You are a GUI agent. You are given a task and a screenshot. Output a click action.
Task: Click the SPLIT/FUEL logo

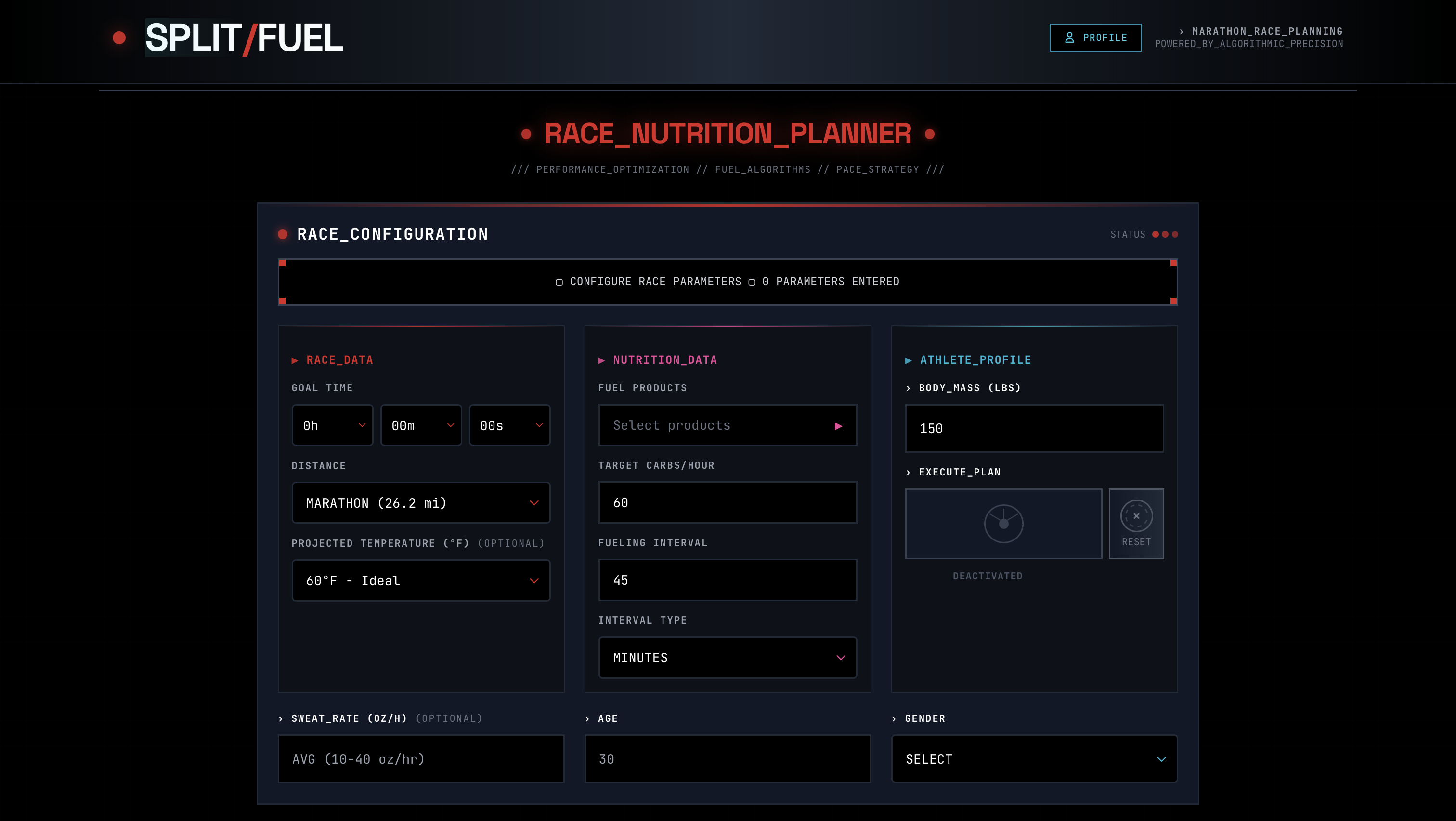pyautogui.click(x=244, y=38)
